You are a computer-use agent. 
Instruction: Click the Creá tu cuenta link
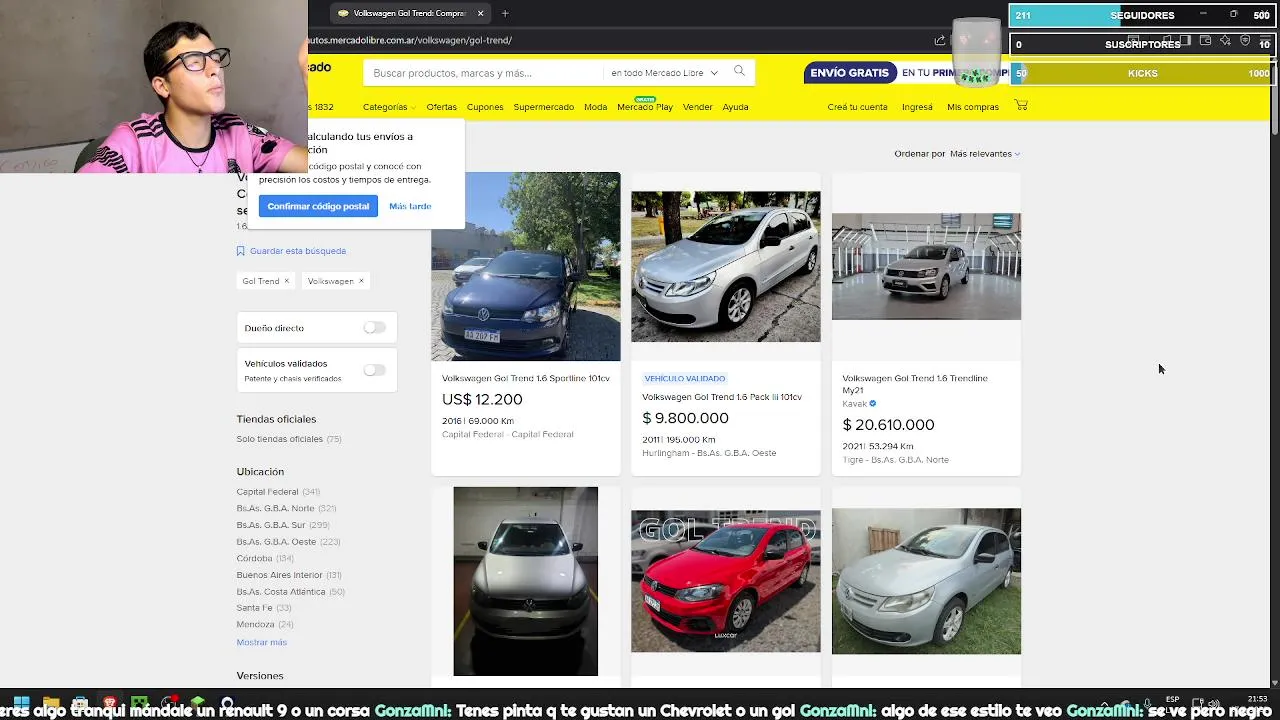pyautogui.click(x=857, y=107)
